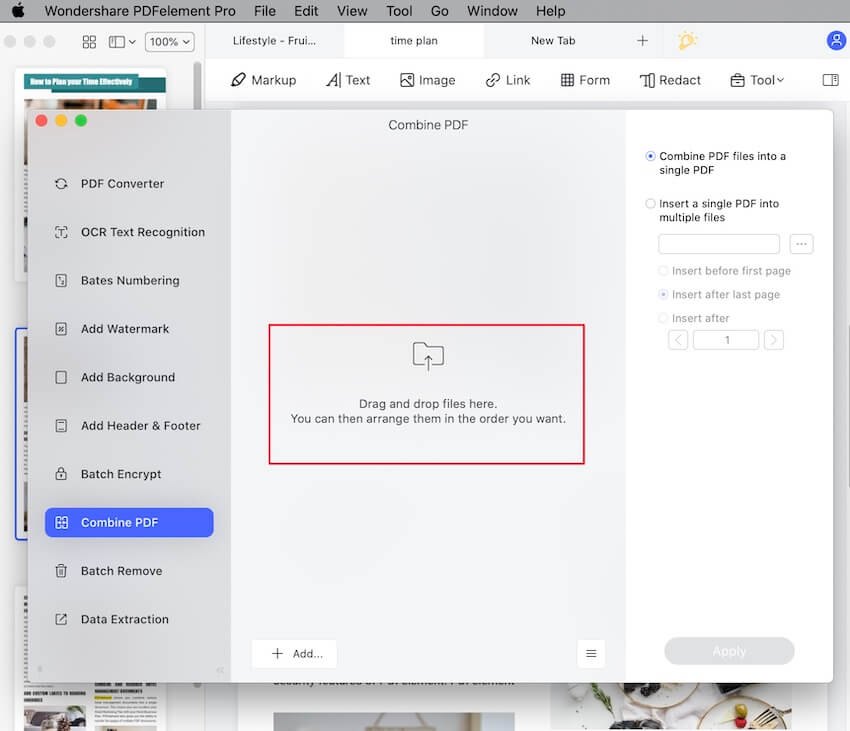This screenshot has height=731, width=850.
Task: Open the Apple menu
Action: (x=18, y=11)
